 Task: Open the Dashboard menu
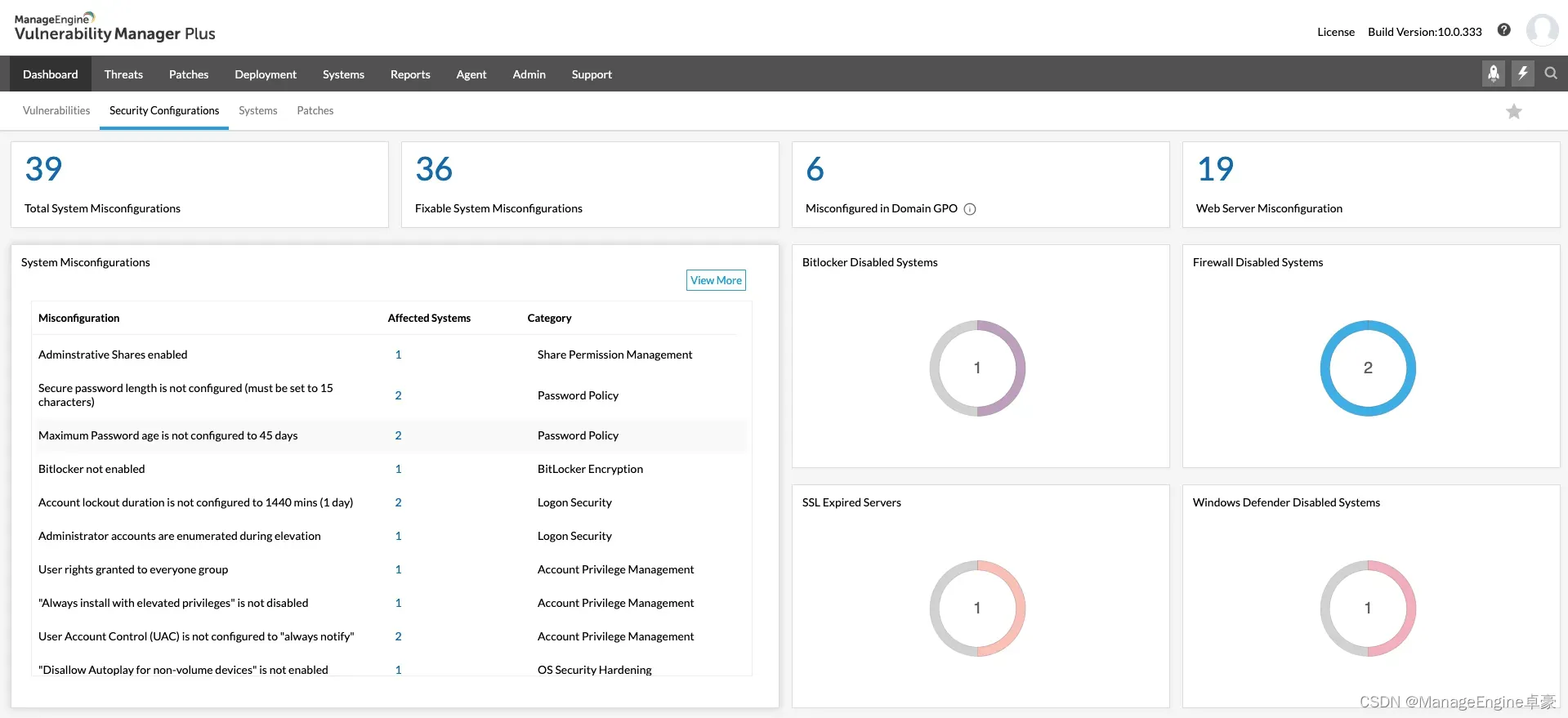click(x=51, y=74)
